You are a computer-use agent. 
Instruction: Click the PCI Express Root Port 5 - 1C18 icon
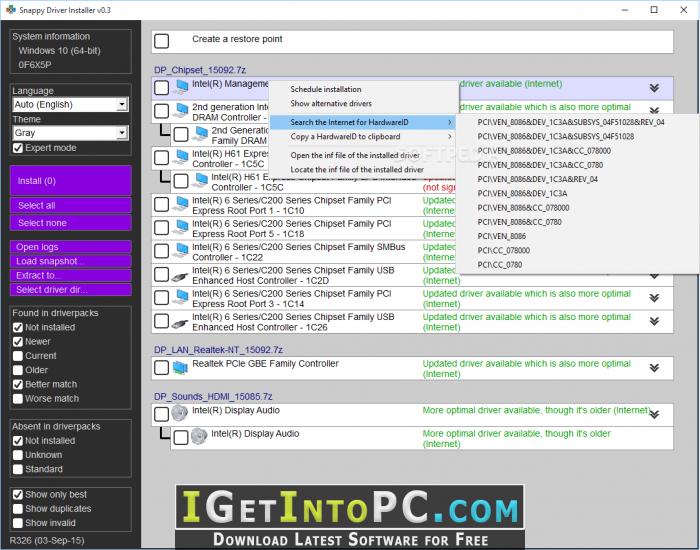tap(181, 227)
